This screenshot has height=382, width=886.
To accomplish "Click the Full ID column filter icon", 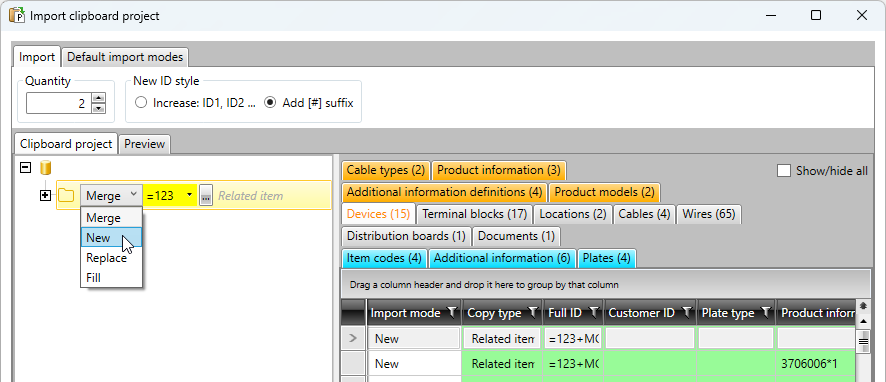I will click(593, 312).
